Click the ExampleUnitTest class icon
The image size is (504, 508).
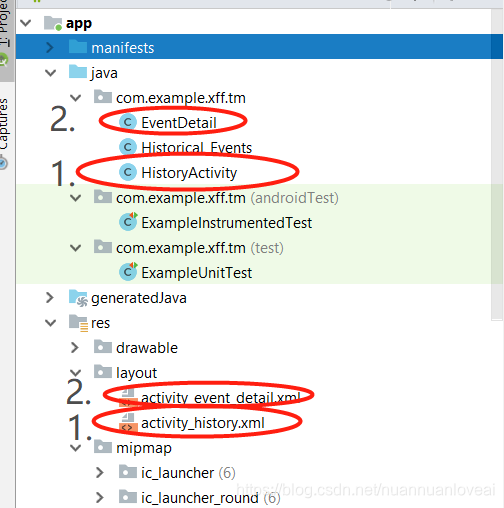pos(128,271)
